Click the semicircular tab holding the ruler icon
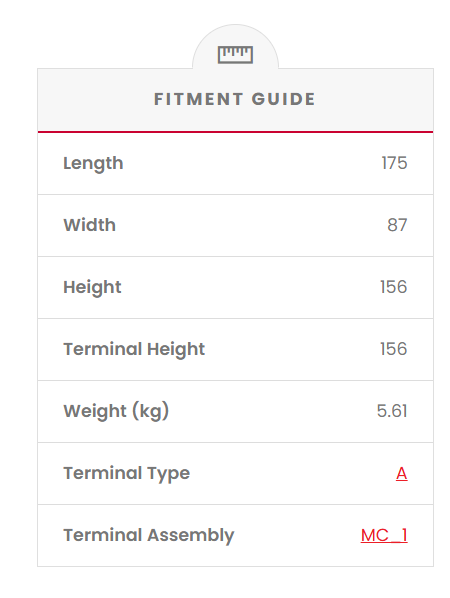 pyautogui.click(x=235, y=47)
